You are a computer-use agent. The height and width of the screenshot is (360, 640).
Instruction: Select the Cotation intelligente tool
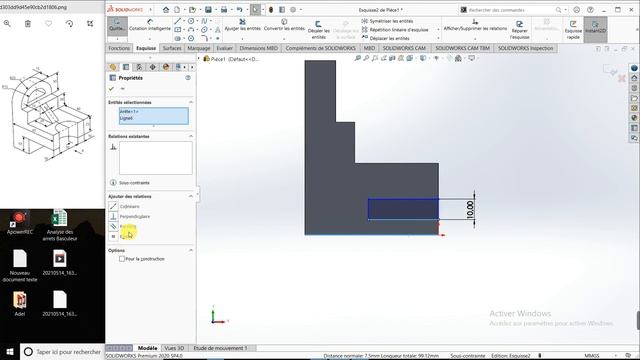[150, 25]
